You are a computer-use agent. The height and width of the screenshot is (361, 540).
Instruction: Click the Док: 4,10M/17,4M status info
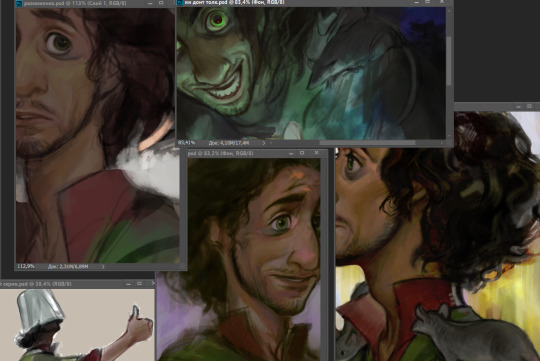pos(229,142)
